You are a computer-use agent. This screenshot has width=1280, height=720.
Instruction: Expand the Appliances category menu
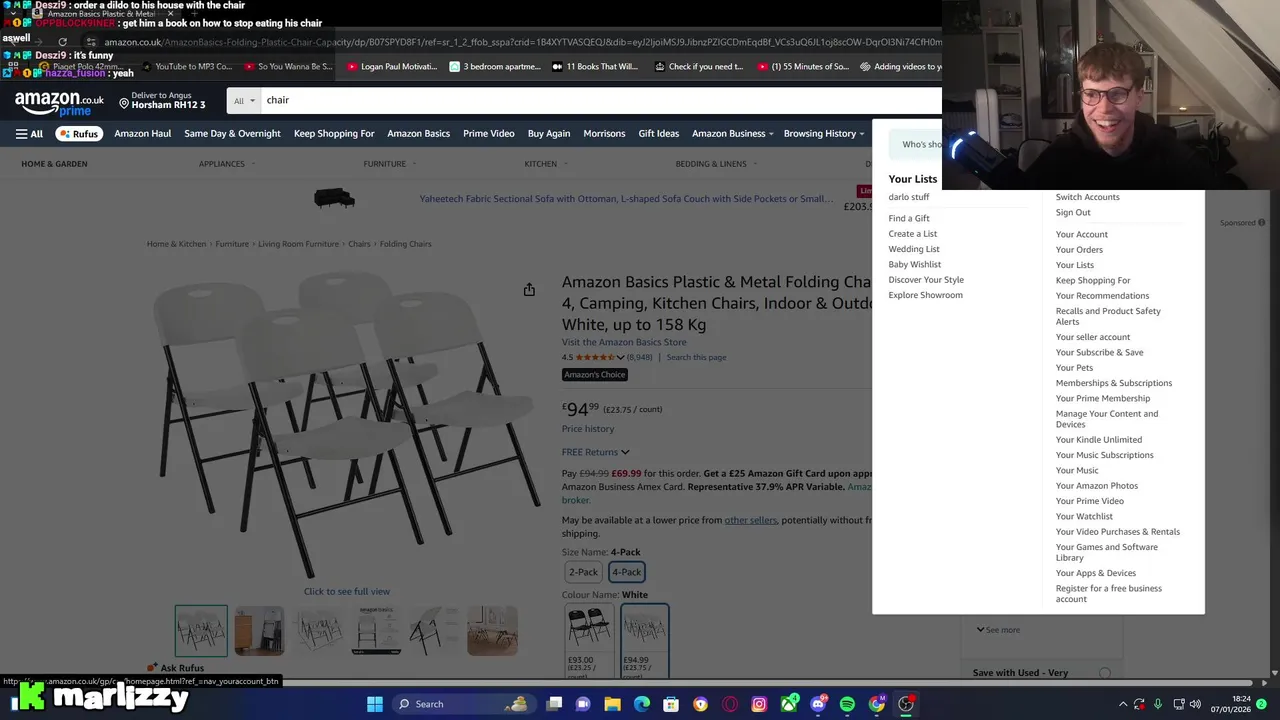click(226, 164)
